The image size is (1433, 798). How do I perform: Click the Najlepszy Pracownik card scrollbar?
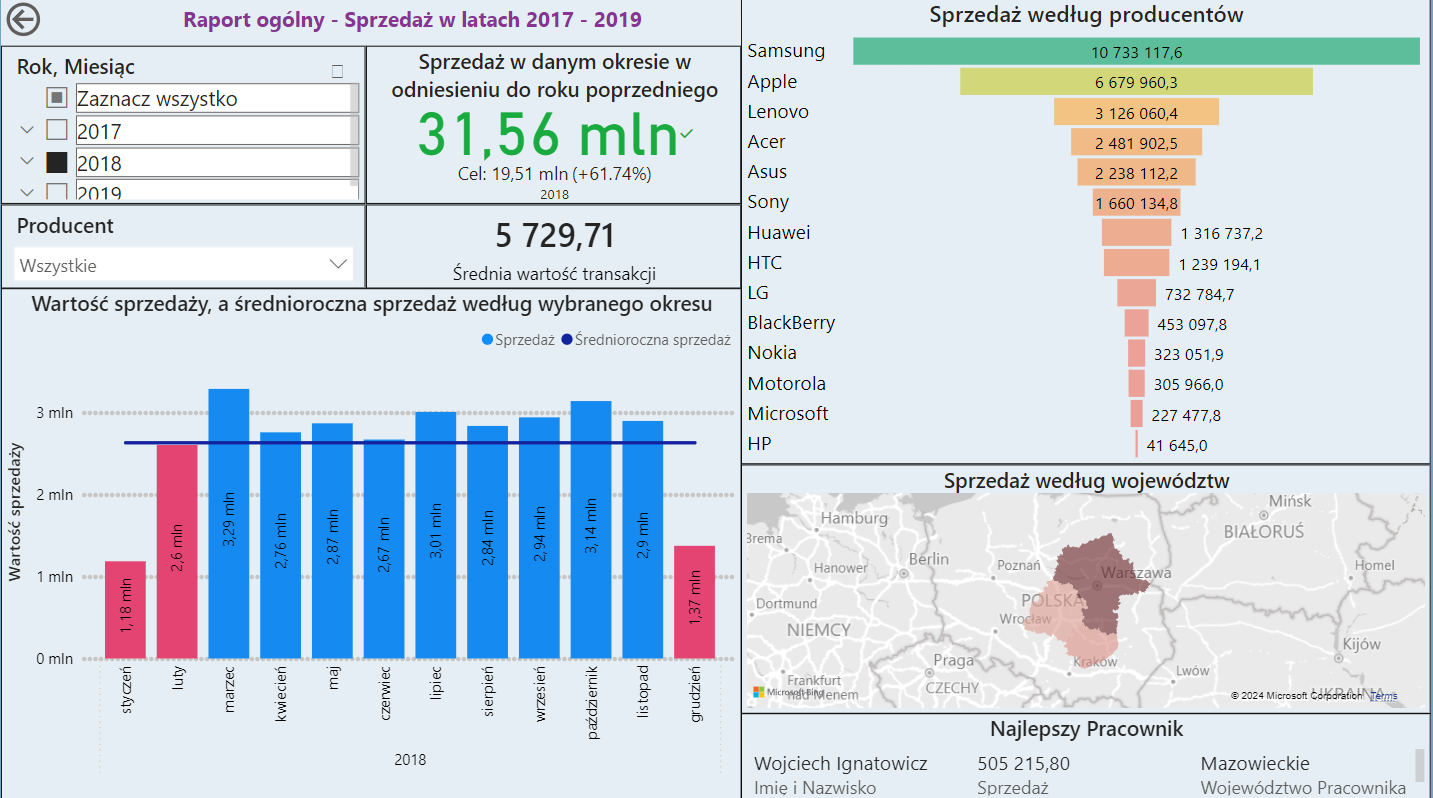click(x=1419, y=765)
